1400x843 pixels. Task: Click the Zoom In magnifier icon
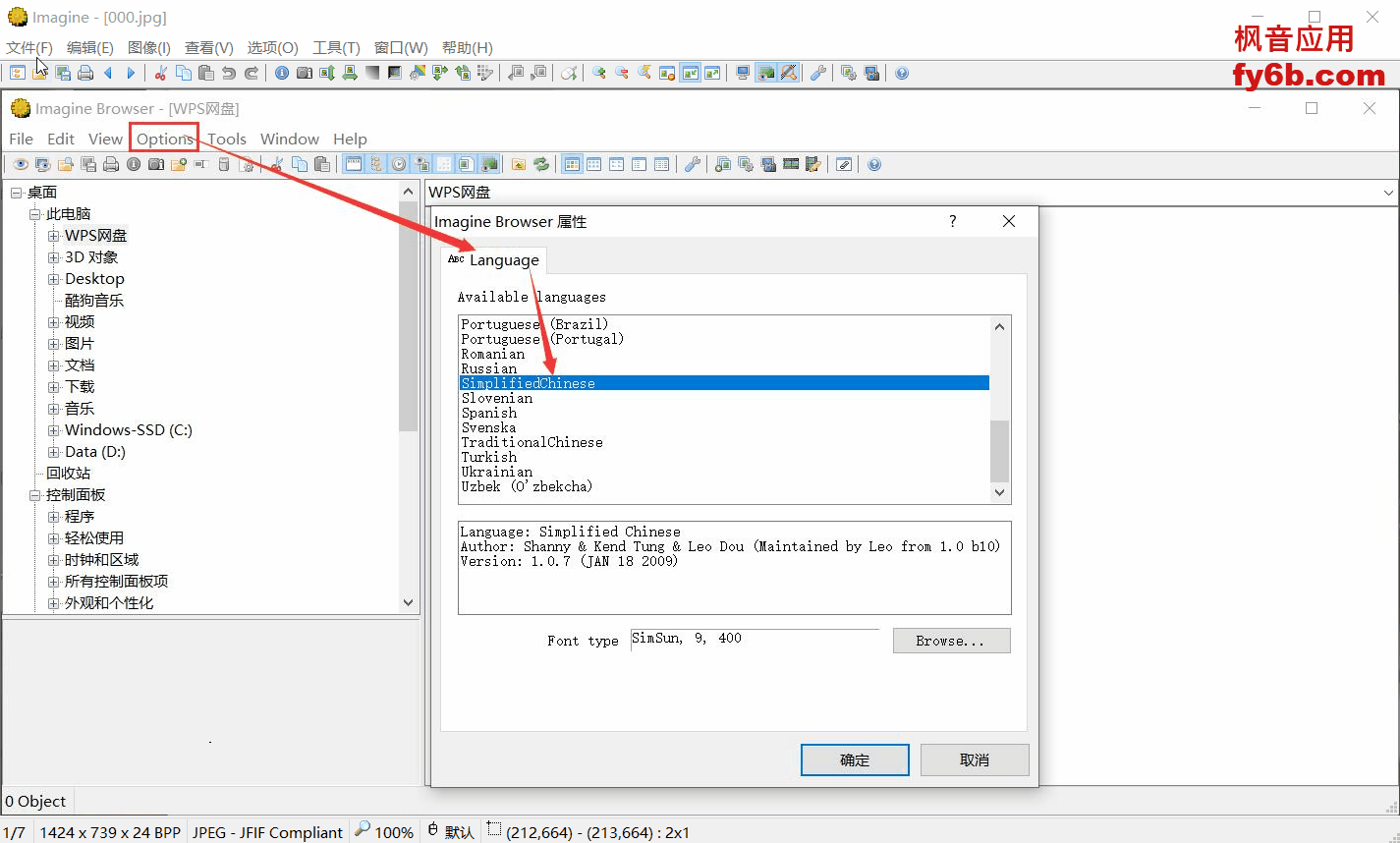click(x=598, y=73)
